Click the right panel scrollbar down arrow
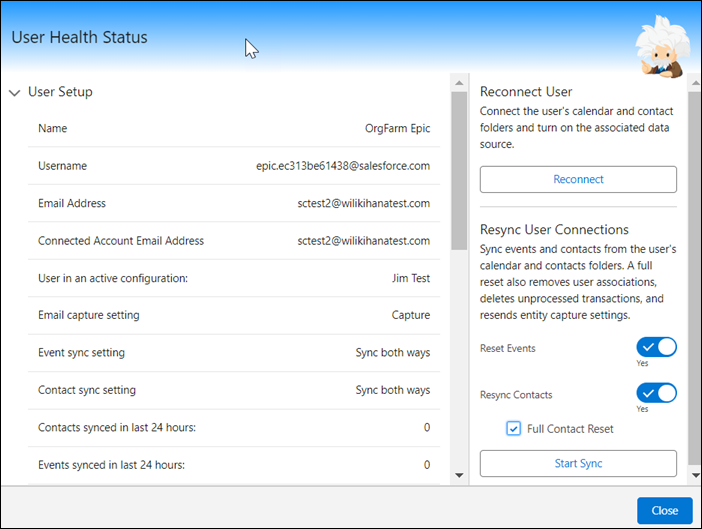 (695, 475)
